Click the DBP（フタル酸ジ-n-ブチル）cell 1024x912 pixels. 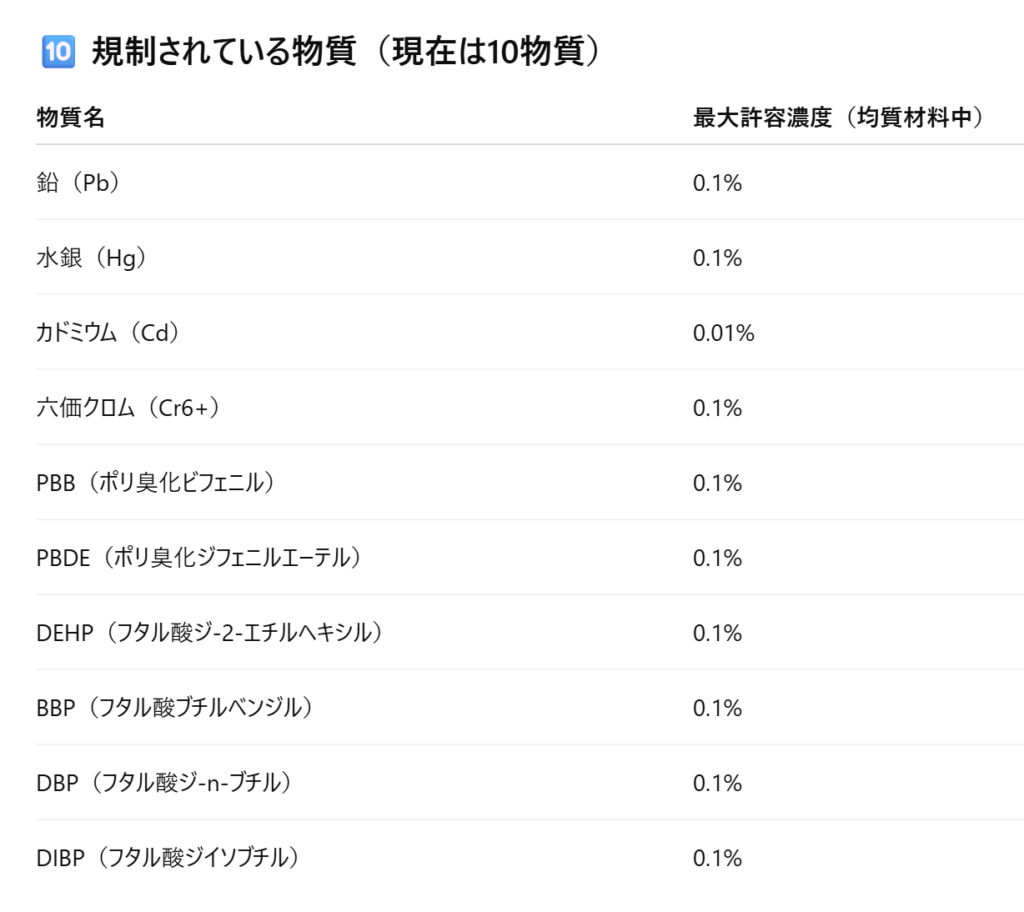165,783
